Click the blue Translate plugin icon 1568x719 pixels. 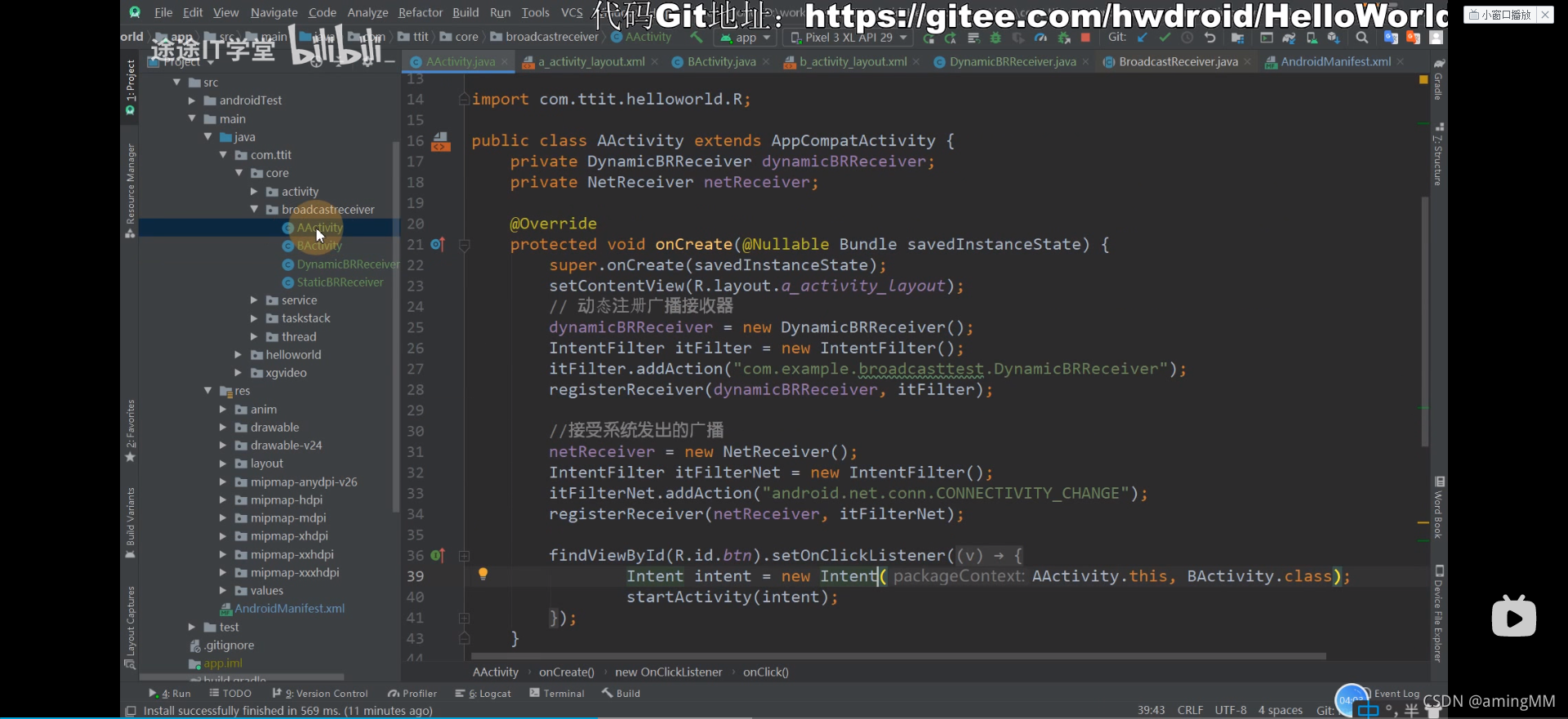pos(1391,38)
